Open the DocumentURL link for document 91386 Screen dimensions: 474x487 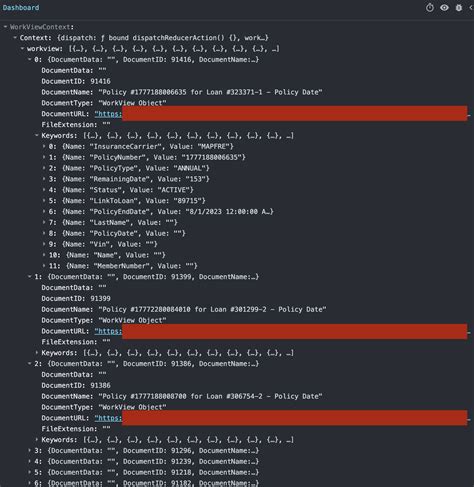click(108, 418)
